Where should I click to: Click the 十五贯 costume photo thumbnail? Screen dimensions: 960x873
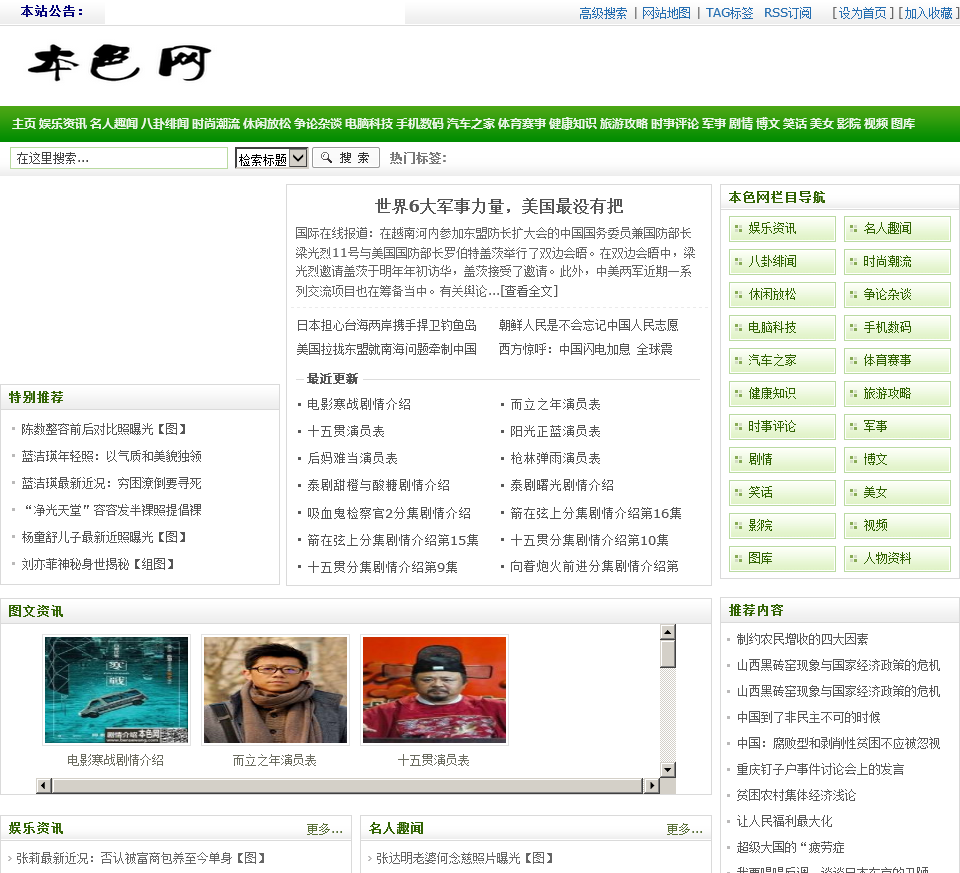[435, 690]
